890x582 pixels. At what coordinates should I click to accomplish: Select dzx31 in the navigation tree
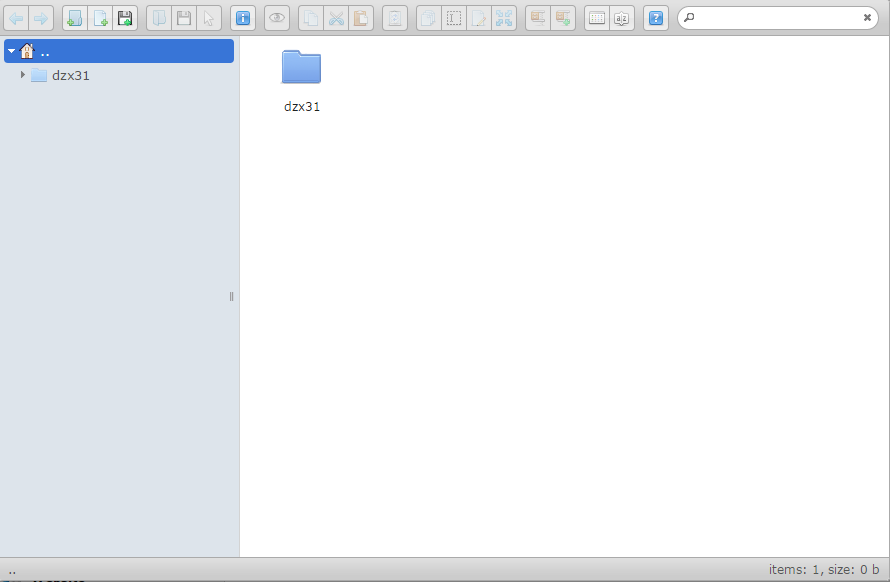[x=70, y=75]
